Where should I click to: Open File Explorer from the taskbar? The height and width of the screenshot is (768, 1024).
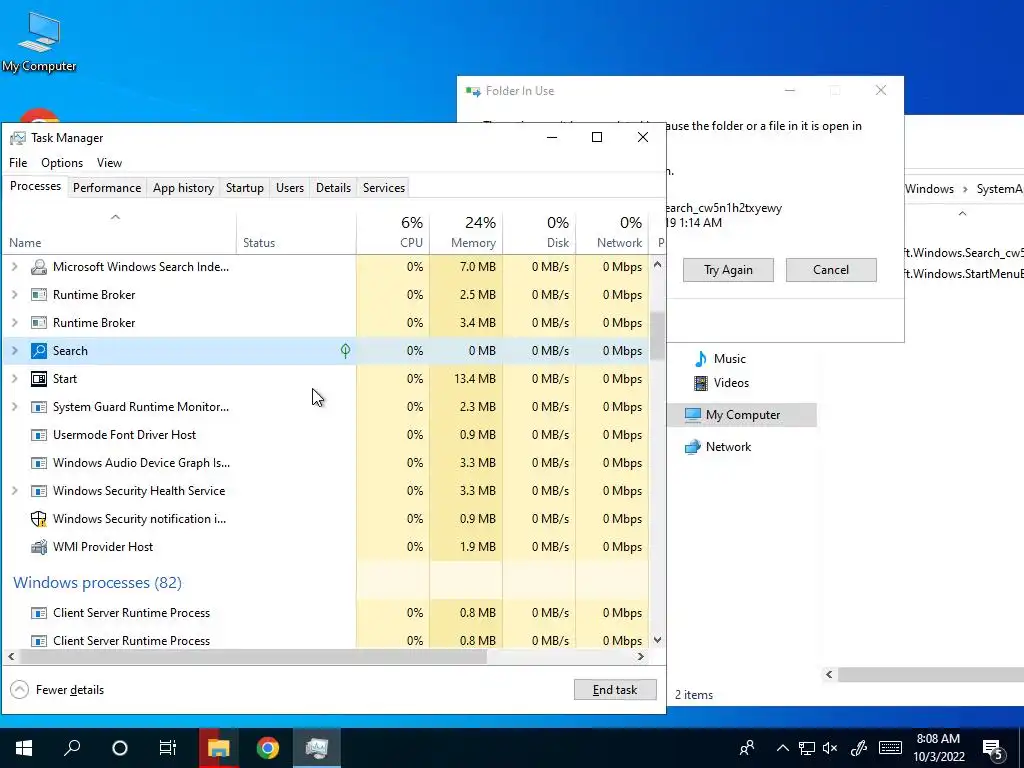click(x=219, y=748)
